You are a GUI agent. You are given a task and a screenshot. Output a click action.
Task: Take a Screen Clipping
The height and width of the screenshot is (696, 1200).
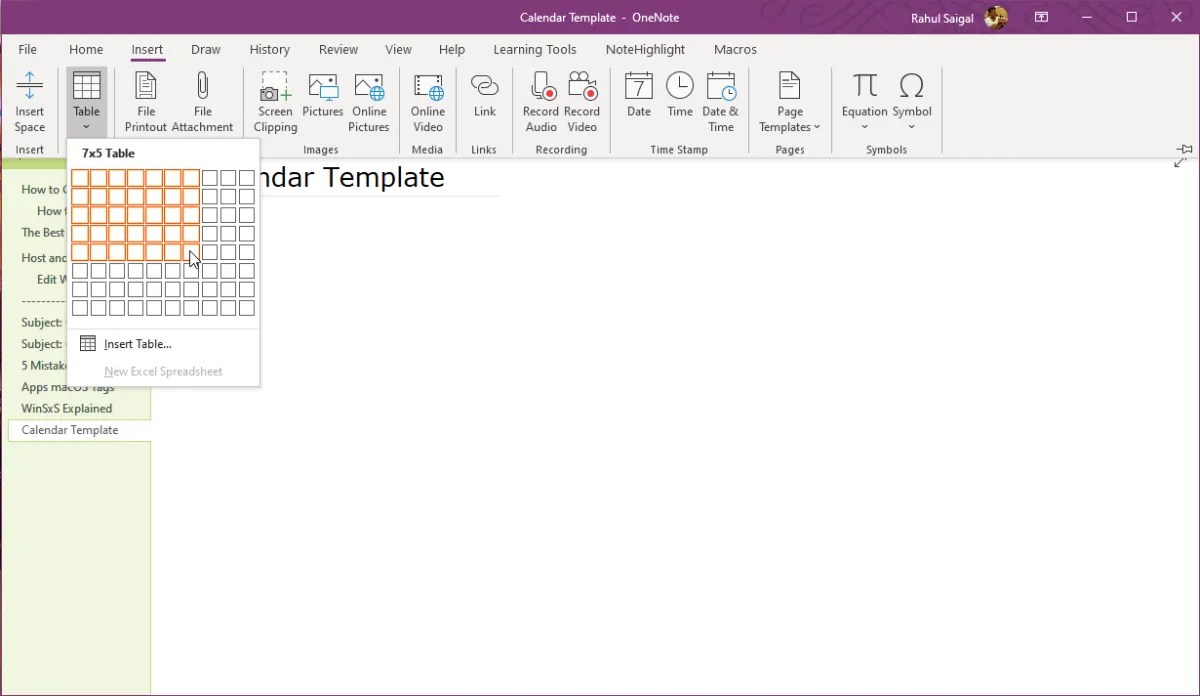pyautogui.click(x=274, y=100)
